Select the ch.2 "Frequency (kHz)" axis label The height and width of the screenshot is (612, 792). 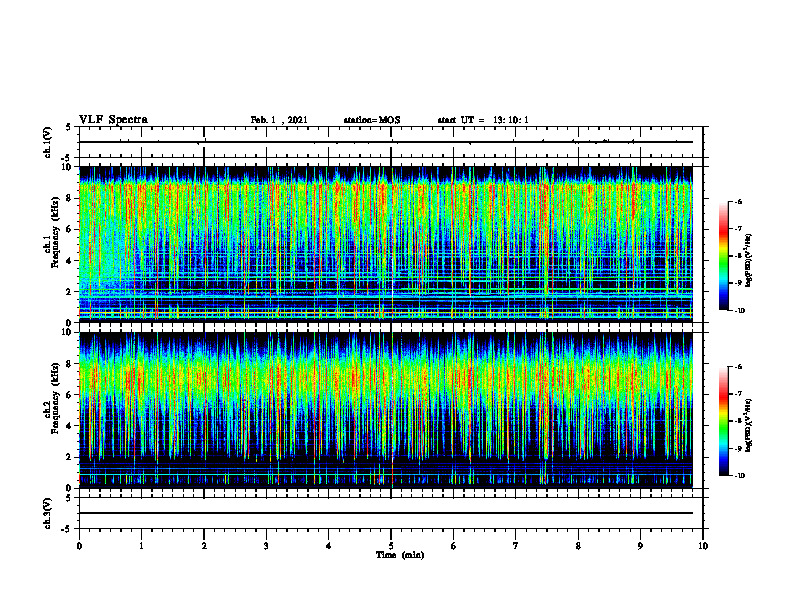tap(55, 398)
